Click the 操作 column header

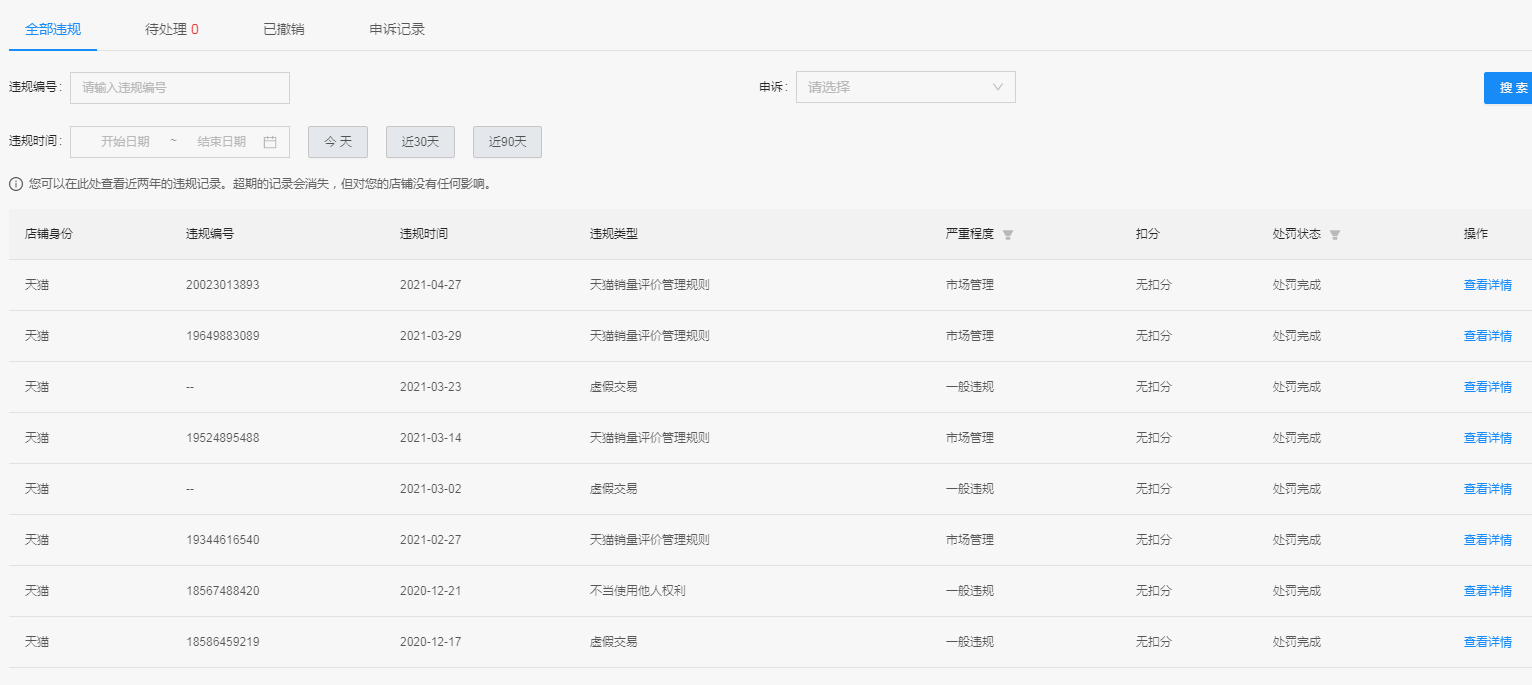coord(1476,234)
